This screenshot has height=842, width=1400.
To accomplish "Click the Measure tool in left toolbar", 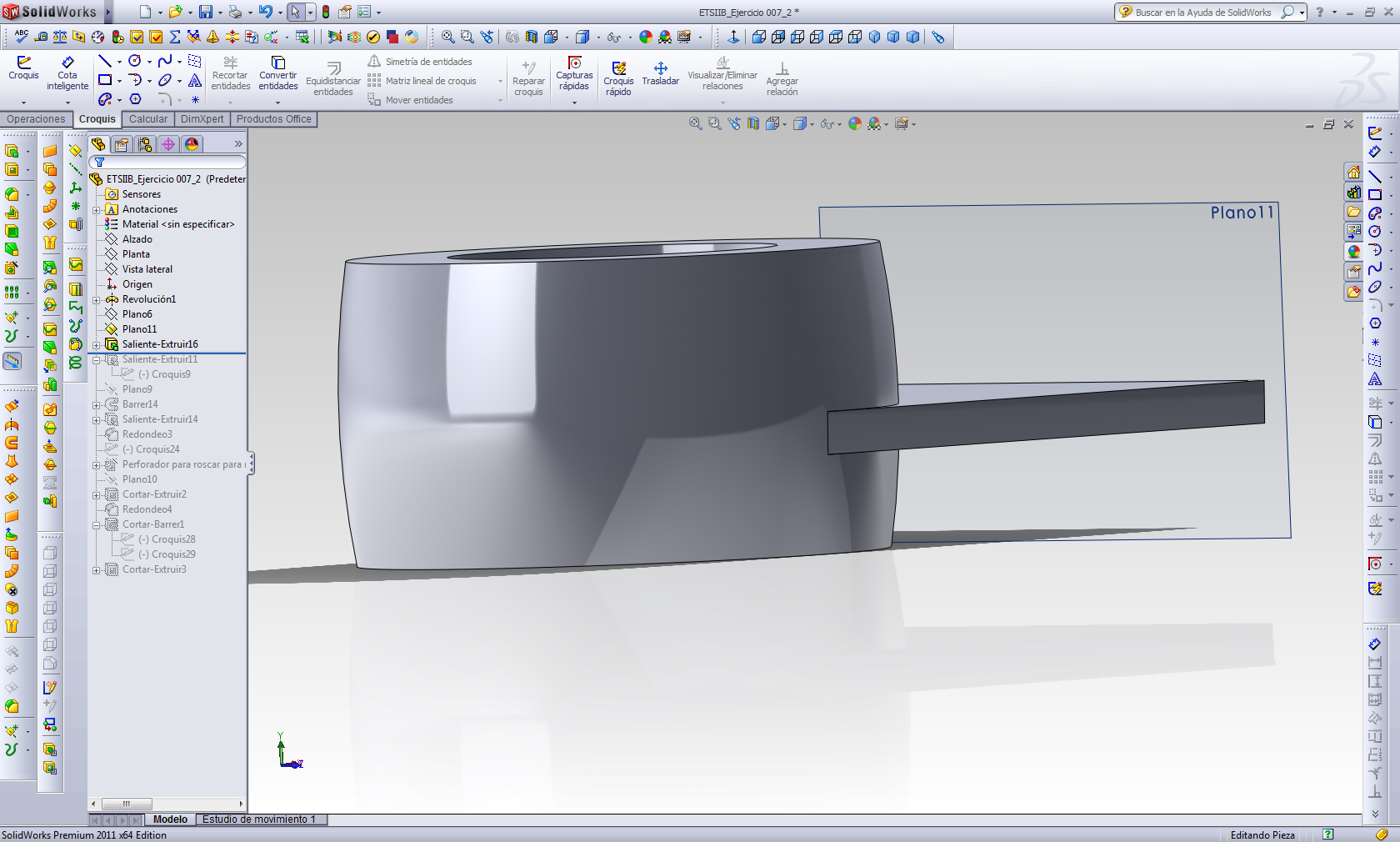I will point(12,361).
